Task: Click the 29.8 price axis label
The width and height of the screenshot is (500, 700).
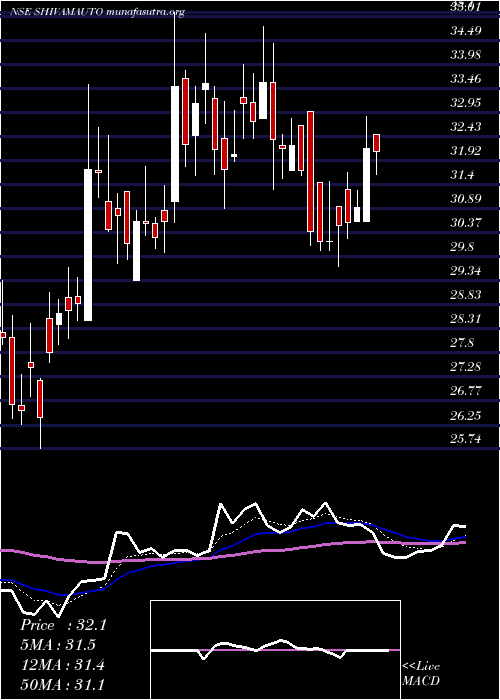Action: (462, 247)
